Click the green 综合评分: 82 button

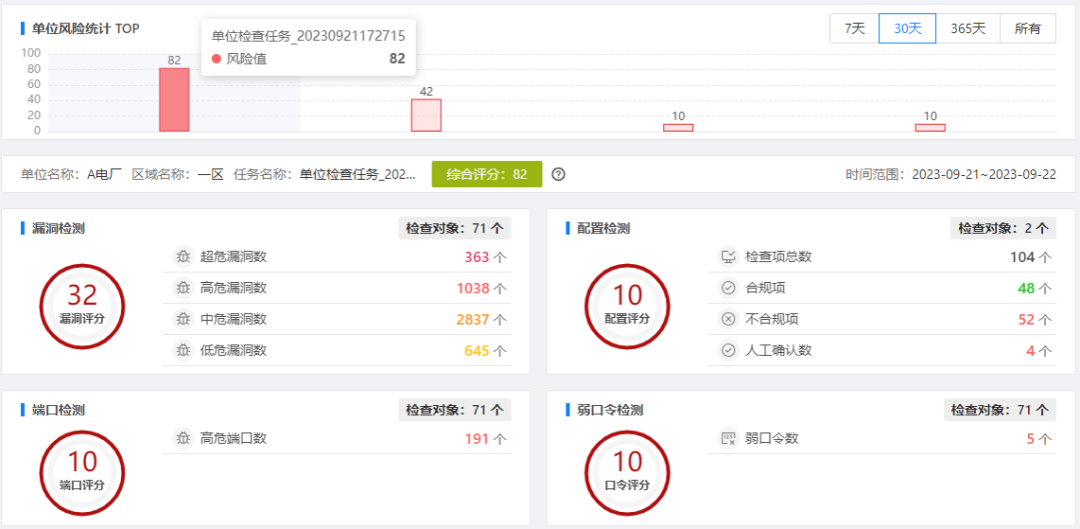(487, 174)
